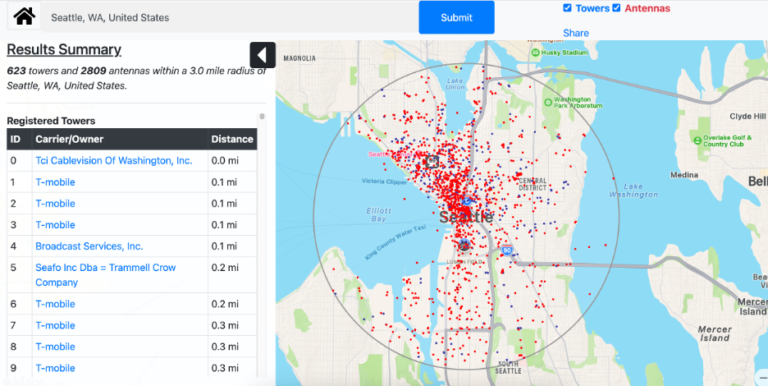The width and height of the screenshot is (768, 386).
Task: Click the Clyde Hill label on map
Action: point(747,116)
